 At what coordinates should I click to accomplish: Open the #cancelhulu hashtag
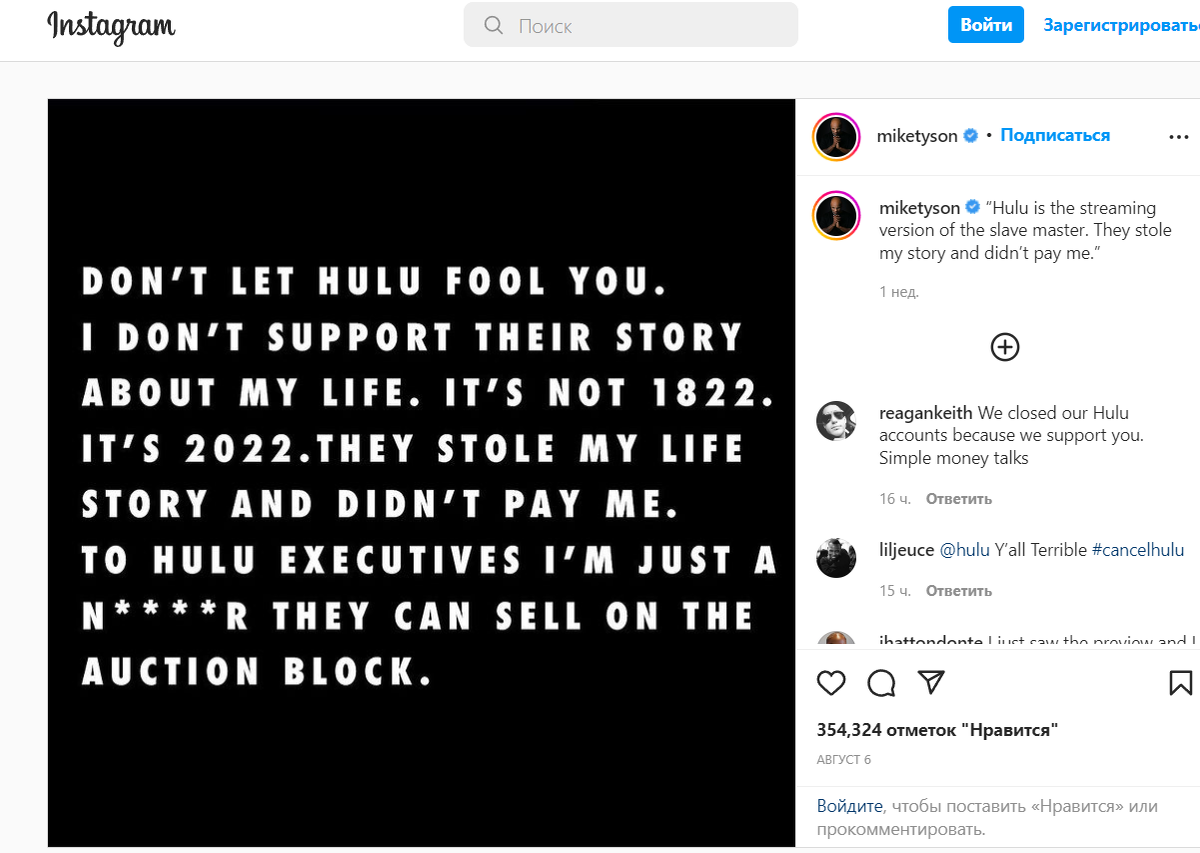tap(1137, 550)
